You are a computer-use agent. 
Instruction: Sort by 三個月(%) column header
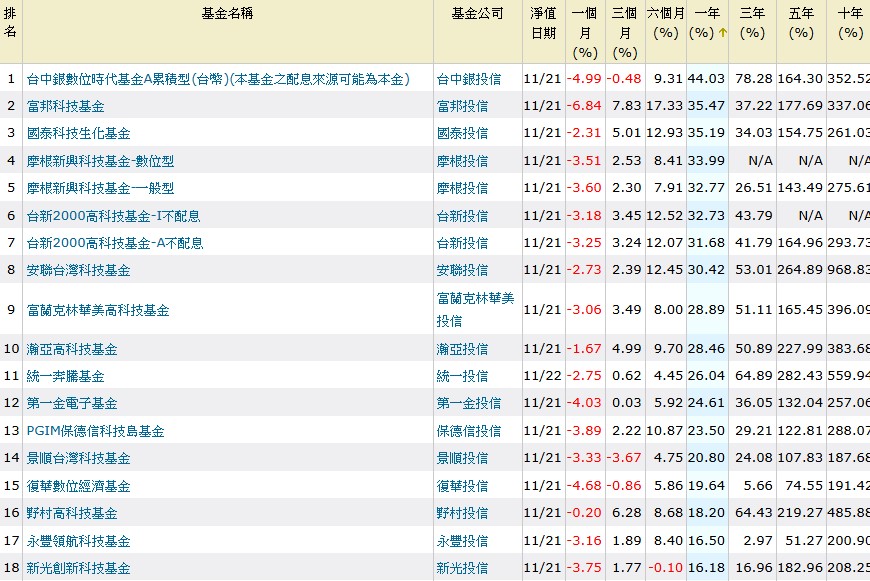[625, 33]
